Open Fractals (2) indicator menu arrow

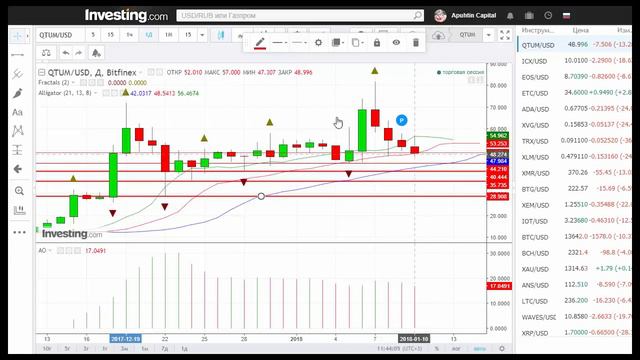73,82
